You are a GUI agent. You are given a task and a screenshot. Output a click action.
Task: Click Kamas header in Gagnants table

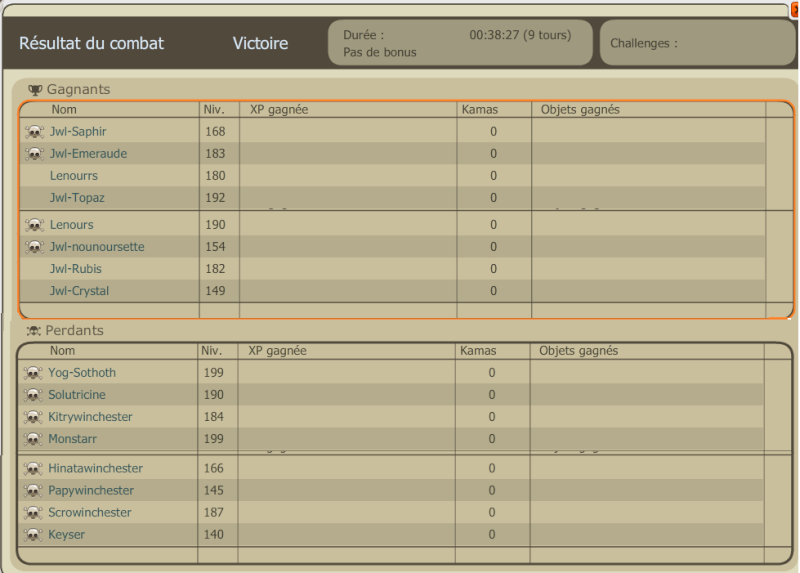point(480,110)
